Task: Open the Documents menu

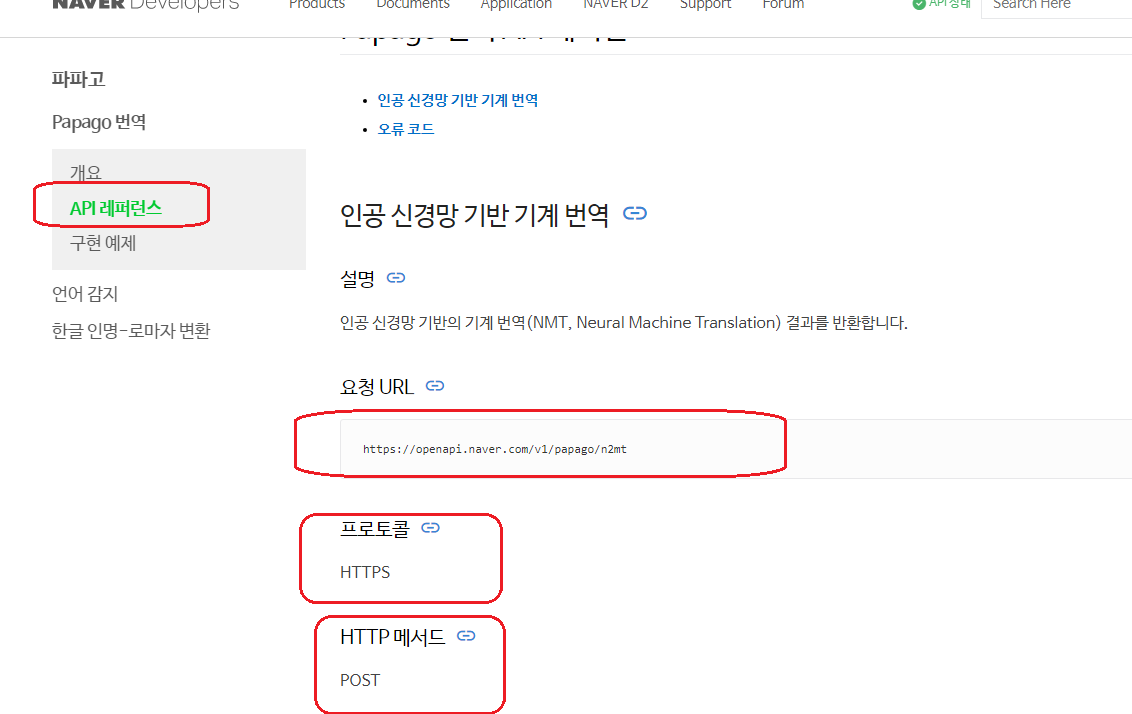Action: [413, 4]
